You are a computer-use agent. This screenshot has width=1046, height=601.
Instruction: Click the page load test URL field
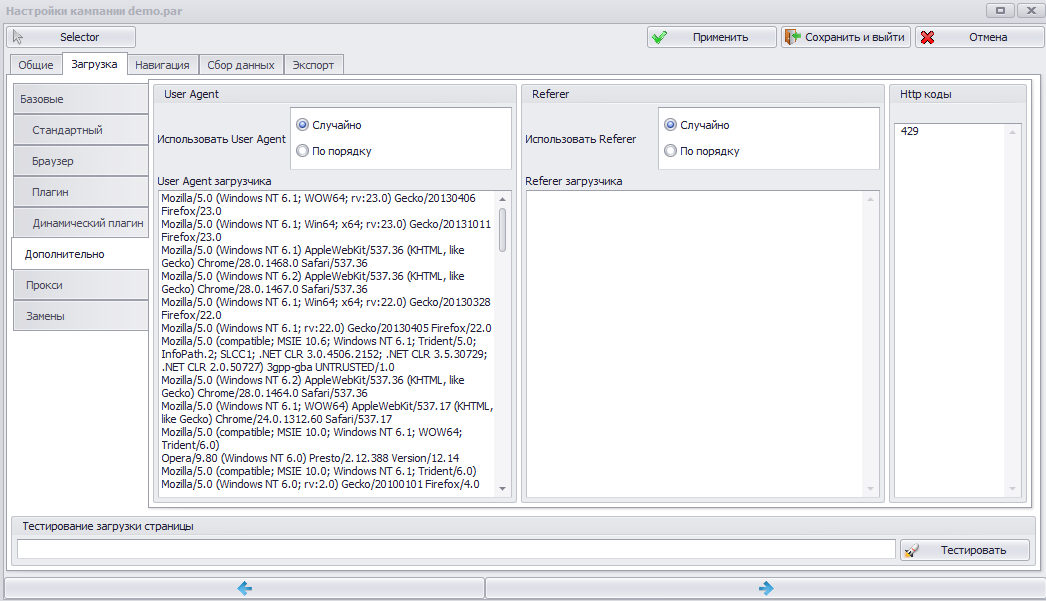(456, 549)
